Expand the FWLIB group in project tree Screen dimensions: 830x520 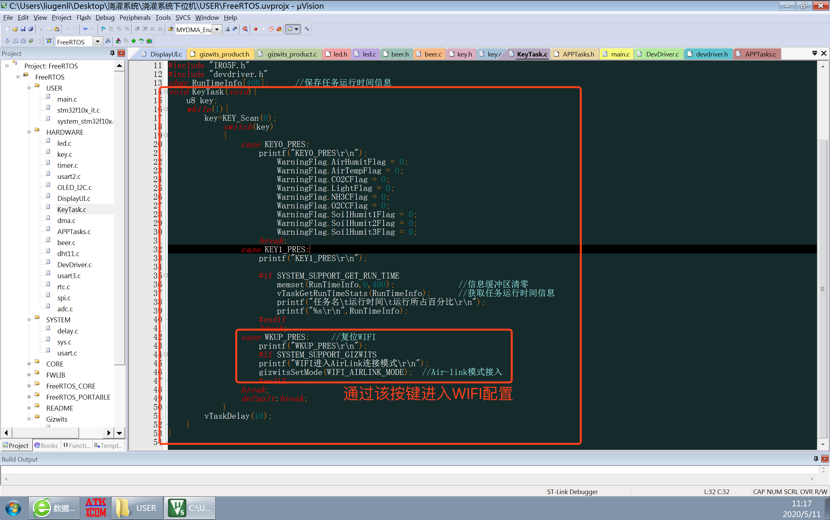29,375
